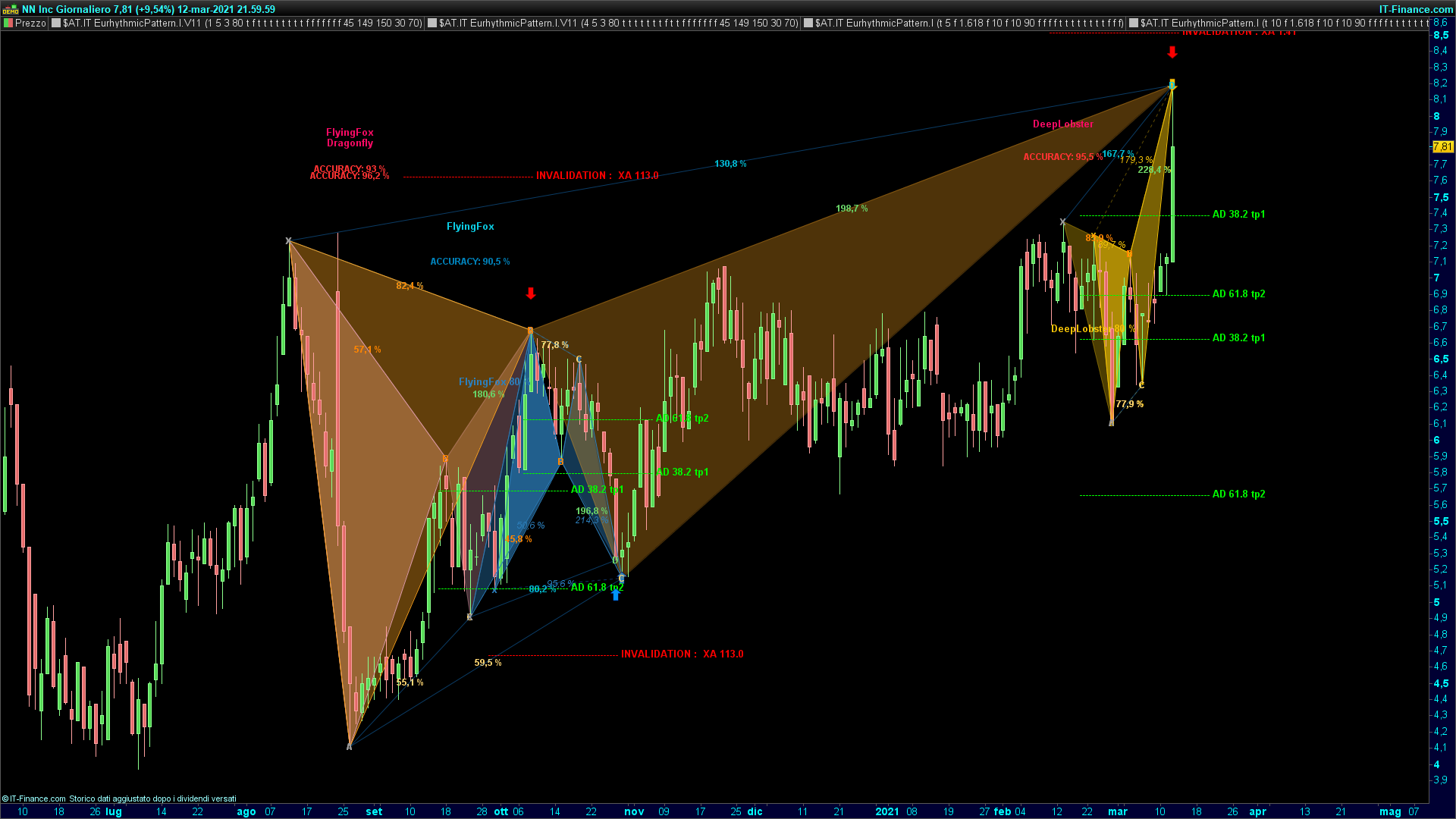Click the red down arrow above October FlyingFox peak
This screenshot has height=819, width=1456.
[531, 293]
